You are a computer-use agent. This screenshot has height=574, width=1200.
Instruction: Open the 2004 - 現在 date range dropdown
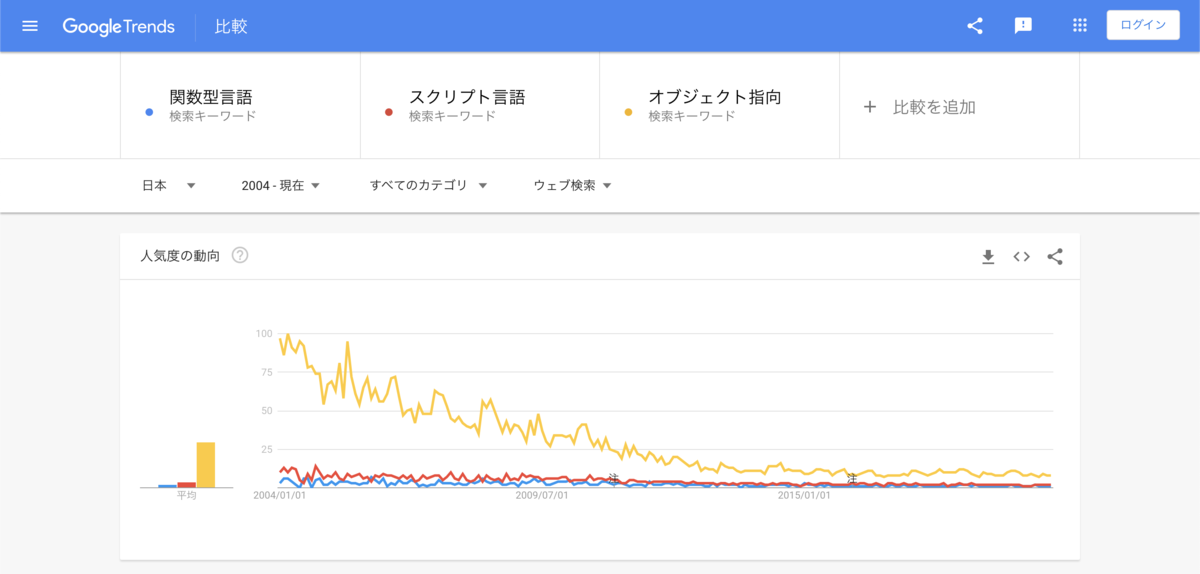[x=280, y=185]
